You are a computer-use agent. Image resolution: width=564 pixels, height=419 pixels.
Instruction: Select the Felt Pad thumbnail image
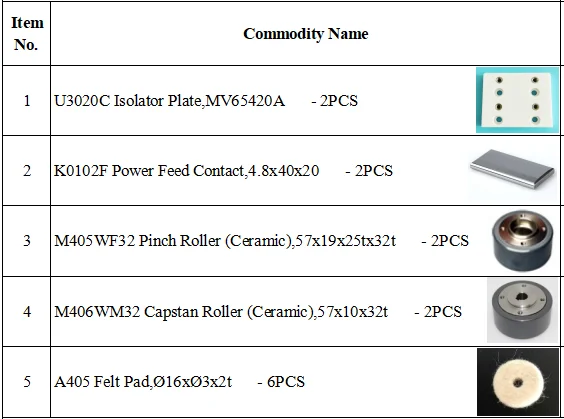pos(518,382)
